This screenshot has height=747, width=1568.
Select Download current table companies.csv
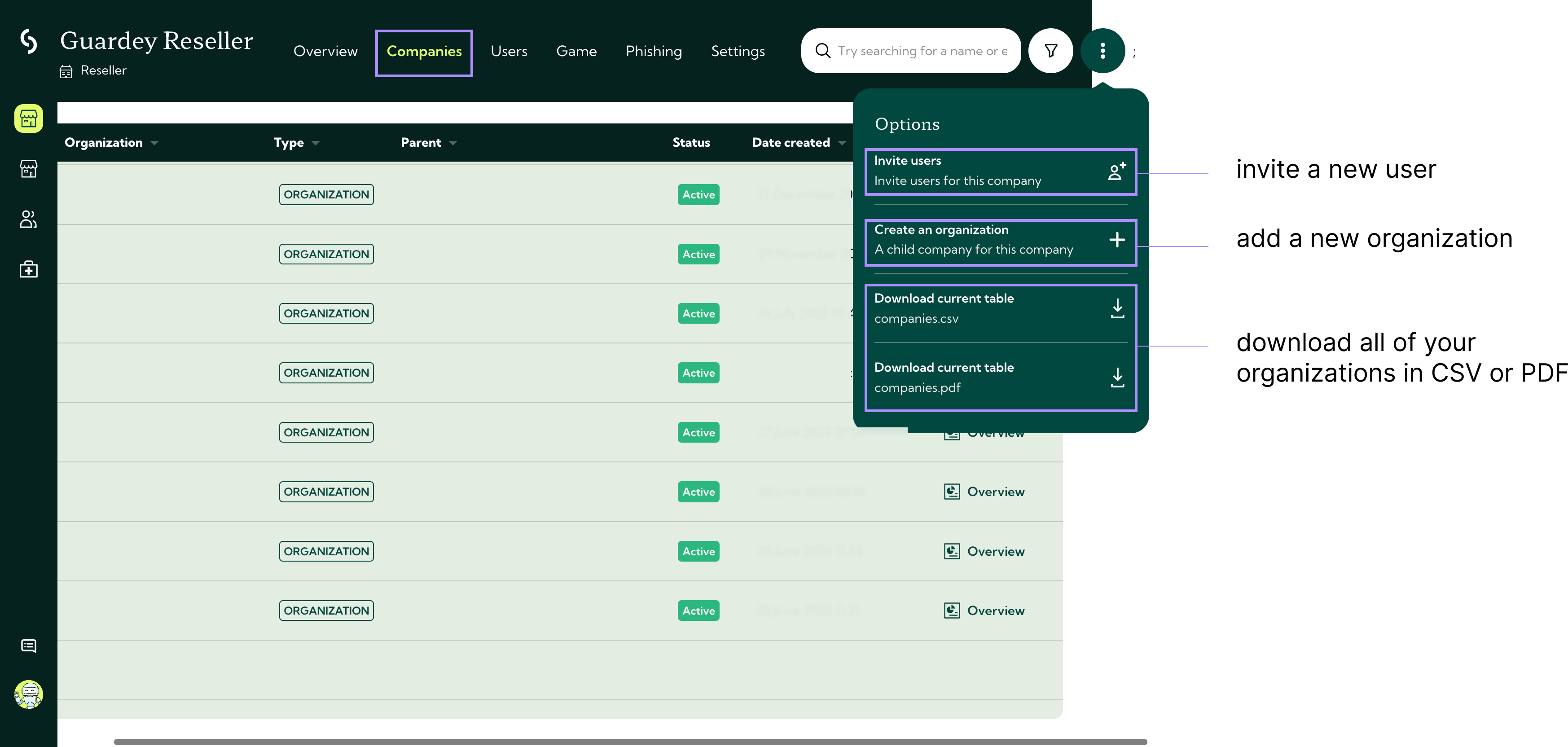[x=1001, y=309]
